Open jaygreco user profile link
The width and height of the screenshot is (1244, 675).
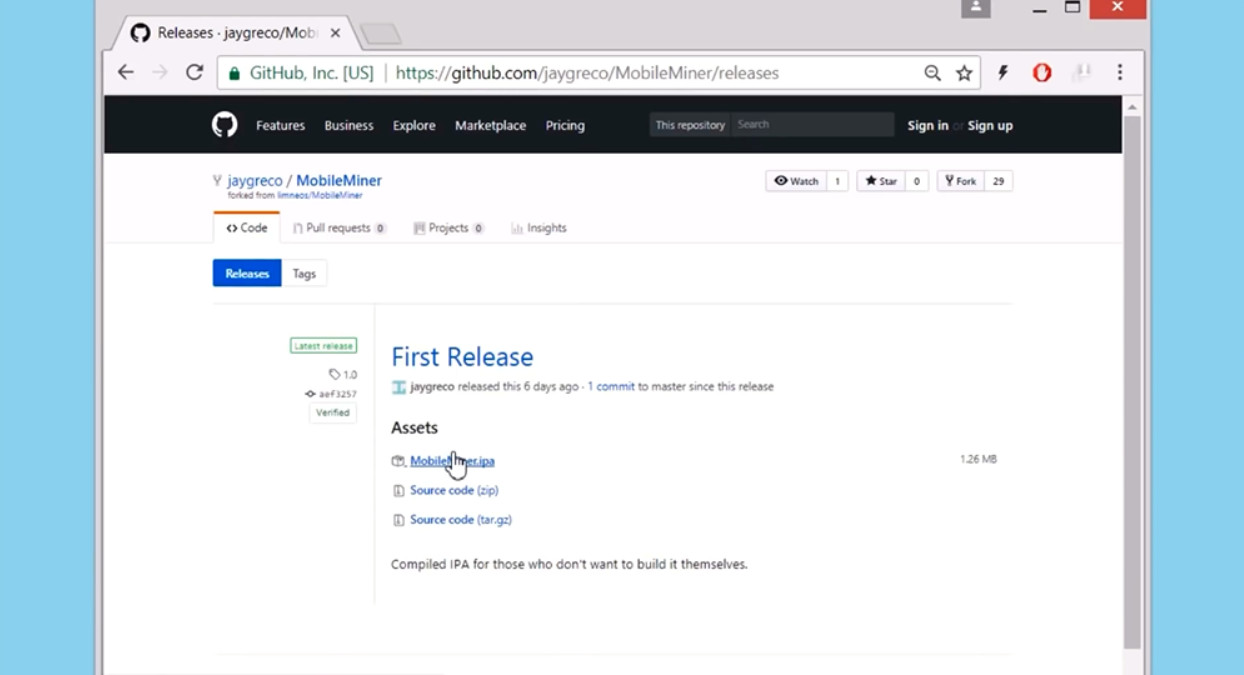[255, 181]
